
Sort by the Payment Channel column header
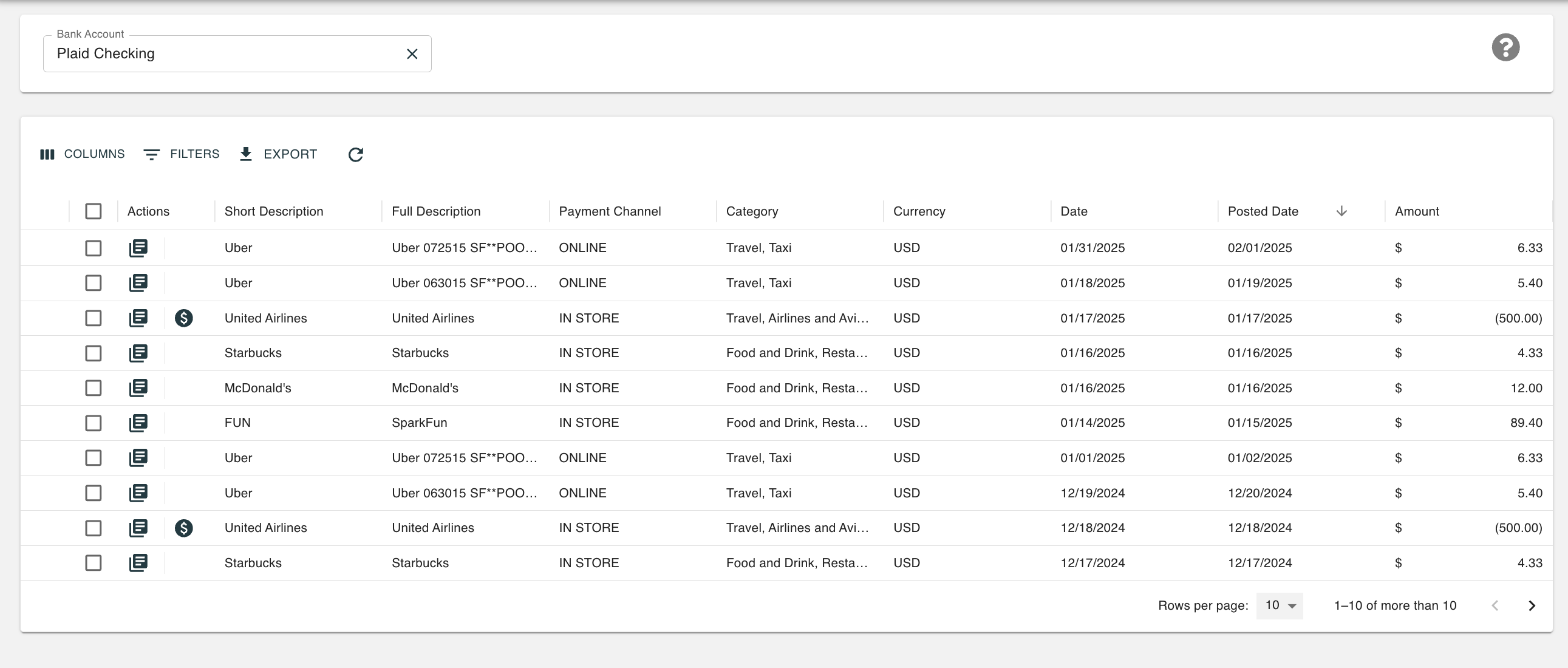(610, 211)
